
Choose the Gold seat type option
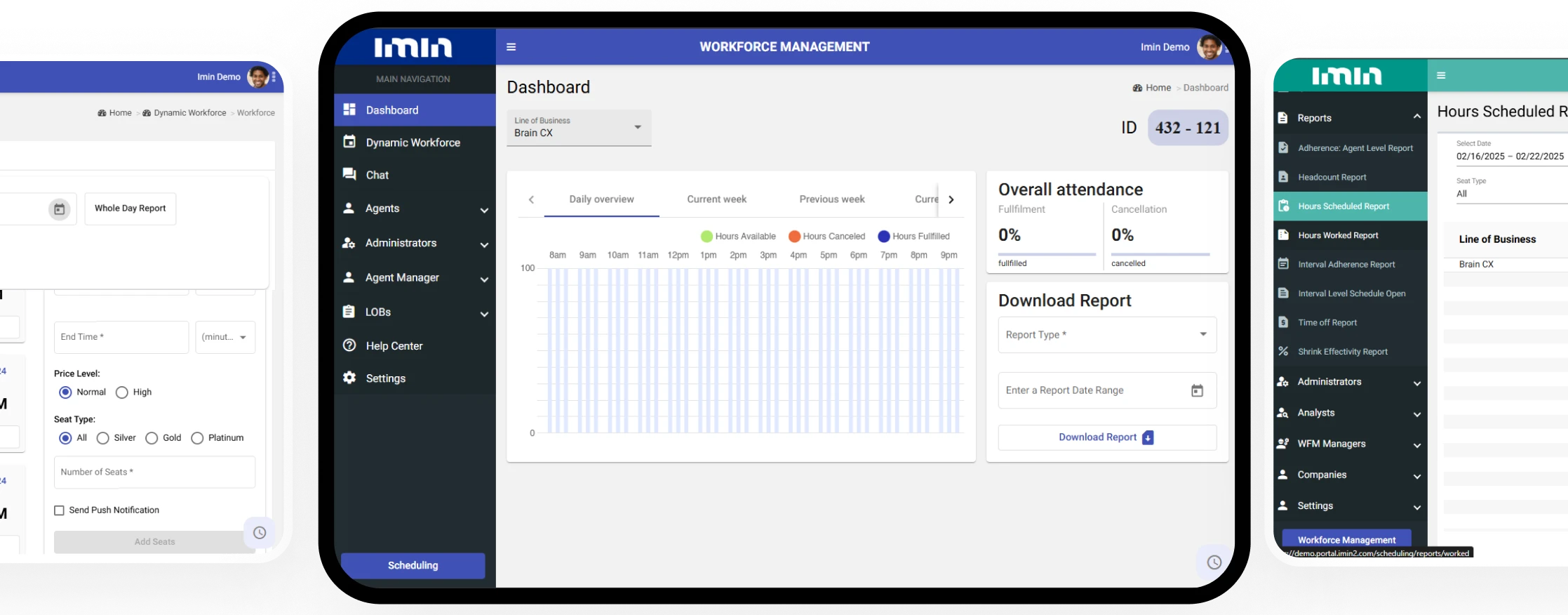152,438
